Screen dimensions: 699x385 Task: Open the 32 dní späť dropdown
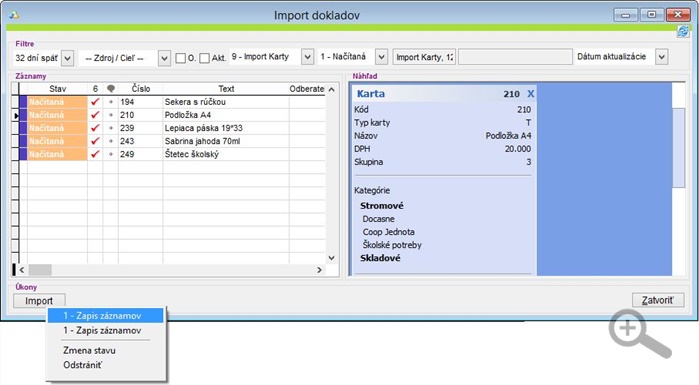click(x=67, y=58)
